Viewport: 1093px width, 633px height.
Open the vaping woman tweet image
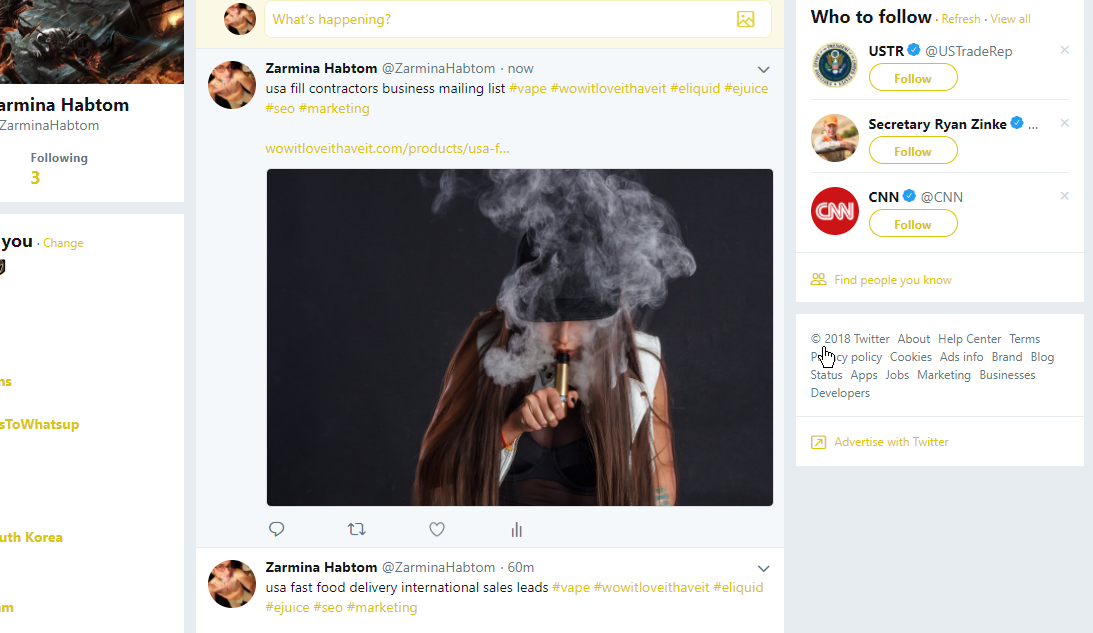click(x=519, y=337)
